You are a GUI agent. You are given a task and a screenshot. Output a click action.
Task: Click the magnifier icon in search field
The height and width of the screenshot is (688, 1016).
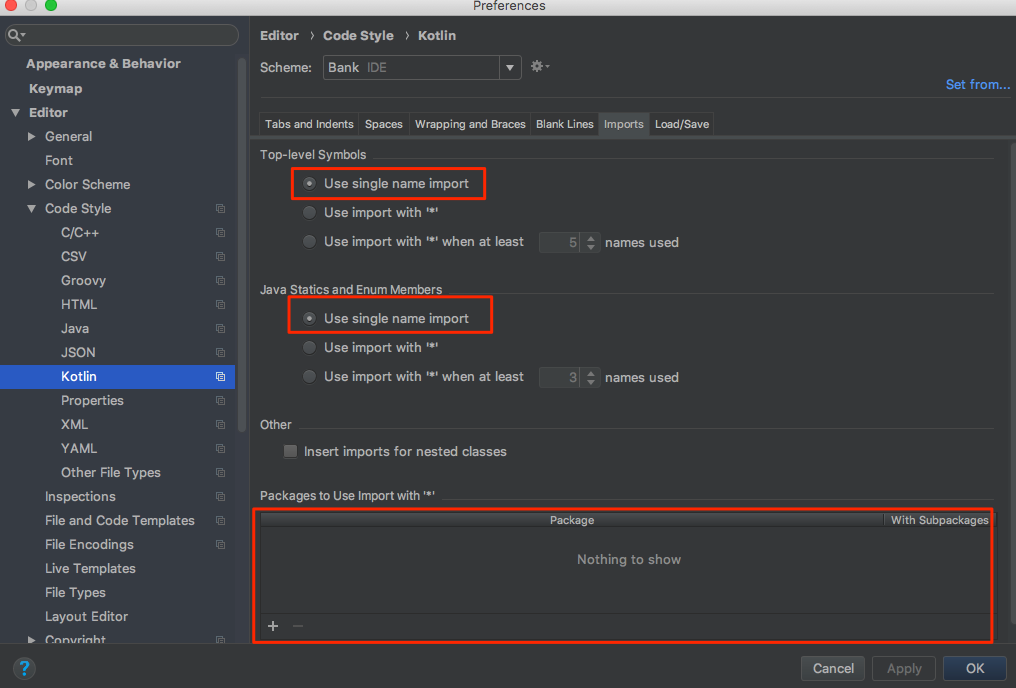tap(16, 34)
